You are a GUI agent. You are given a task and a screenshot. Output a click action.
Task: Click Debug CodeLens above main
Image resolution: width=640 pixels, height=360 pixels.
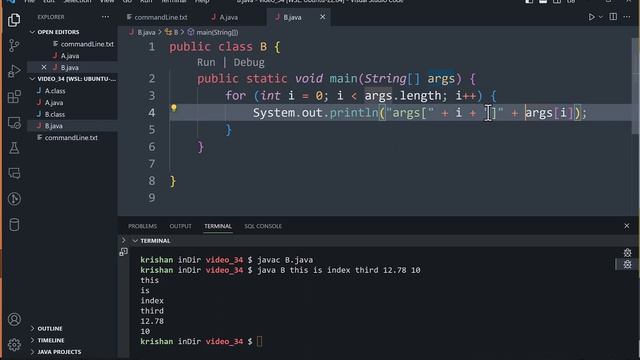[x=249, y=62]
